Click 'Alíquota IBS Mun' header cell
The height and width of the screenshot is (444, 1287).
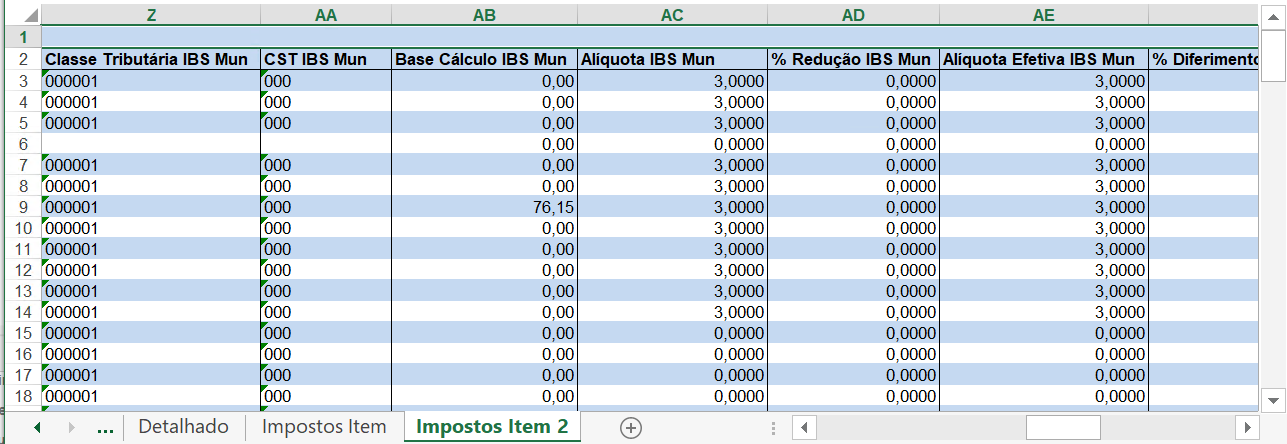click(x=672, y=59)
